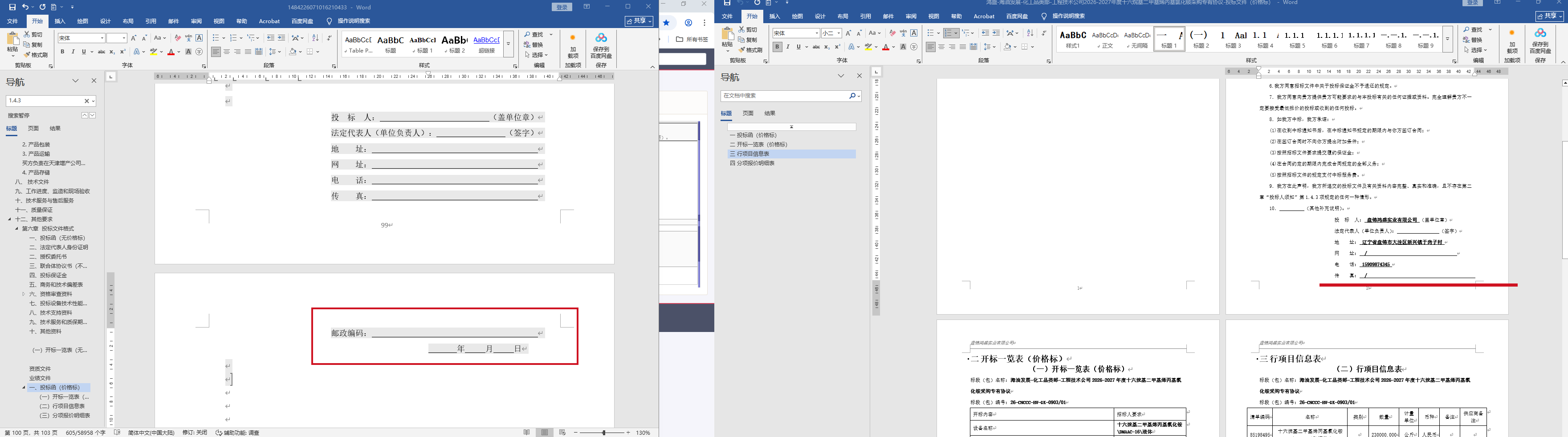Open the 插入 tab in the left Word window
The height and width of the screenshot is (437, 1568).
click(60, 21)
